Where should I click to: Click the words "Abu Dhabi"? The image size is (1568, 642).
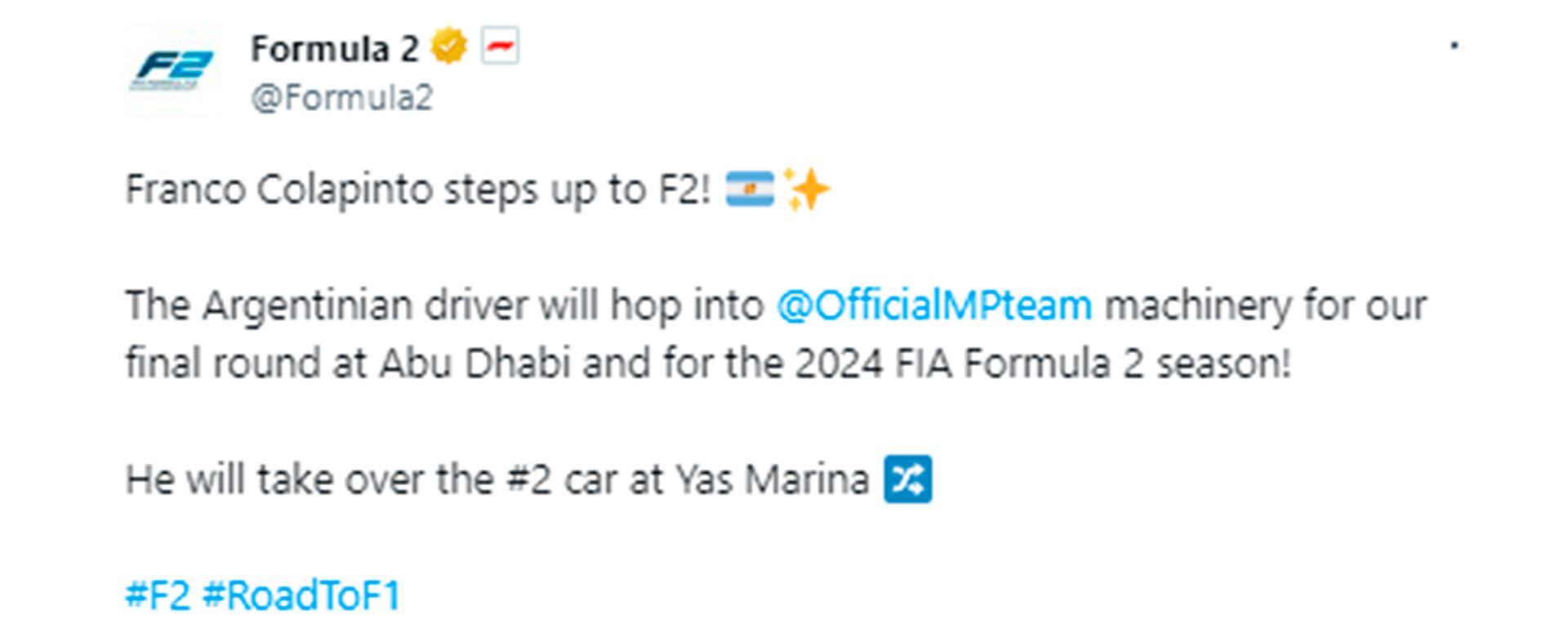pyautogui.click(x=474, y=363)
